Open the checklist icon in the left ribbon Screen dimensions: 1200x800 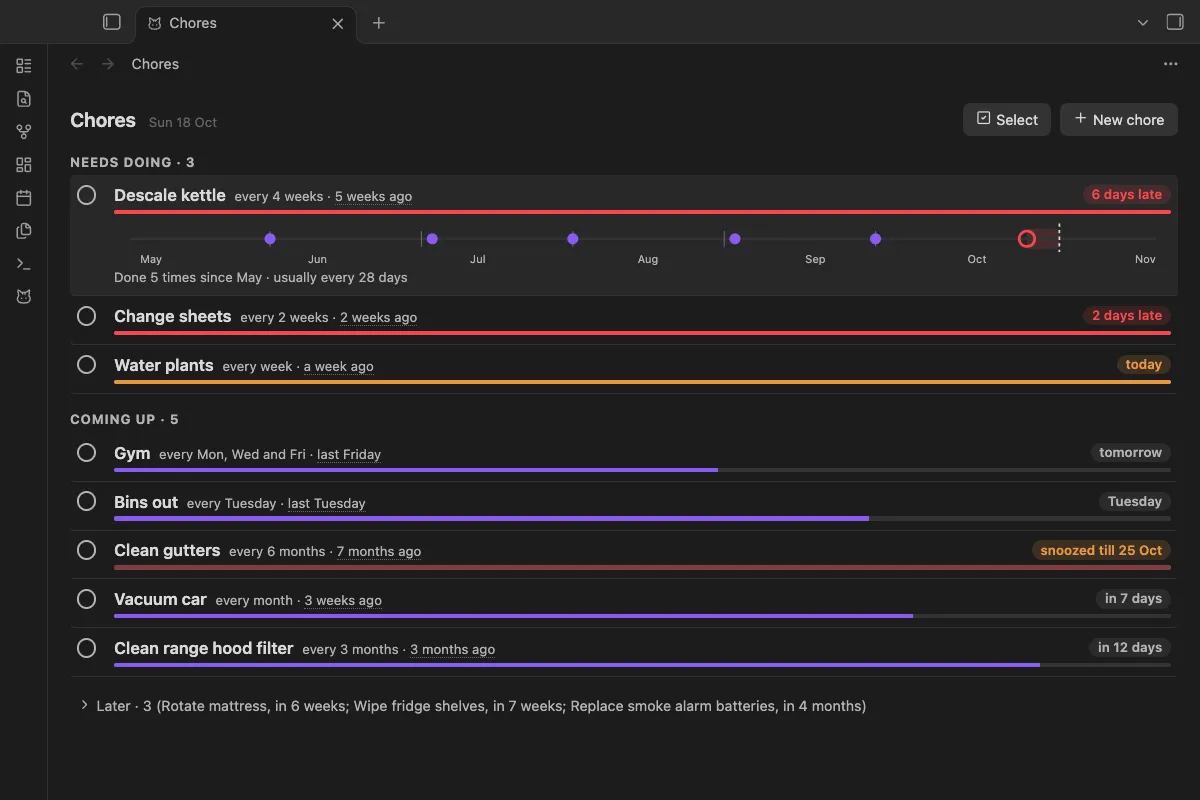(x=24, y=66)
